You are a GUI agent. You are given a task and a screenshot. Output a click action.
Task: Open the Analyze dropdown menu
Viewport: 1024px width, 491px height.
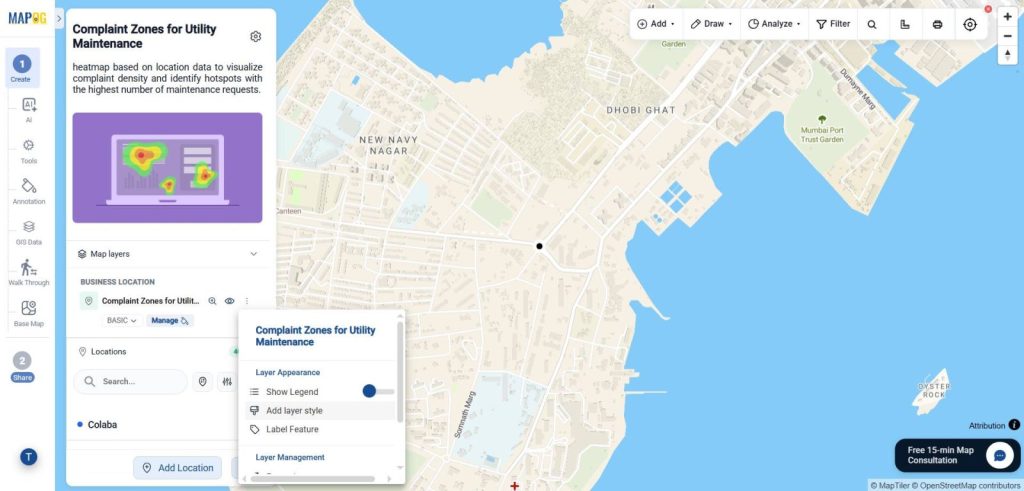click(x=774, y=24)
